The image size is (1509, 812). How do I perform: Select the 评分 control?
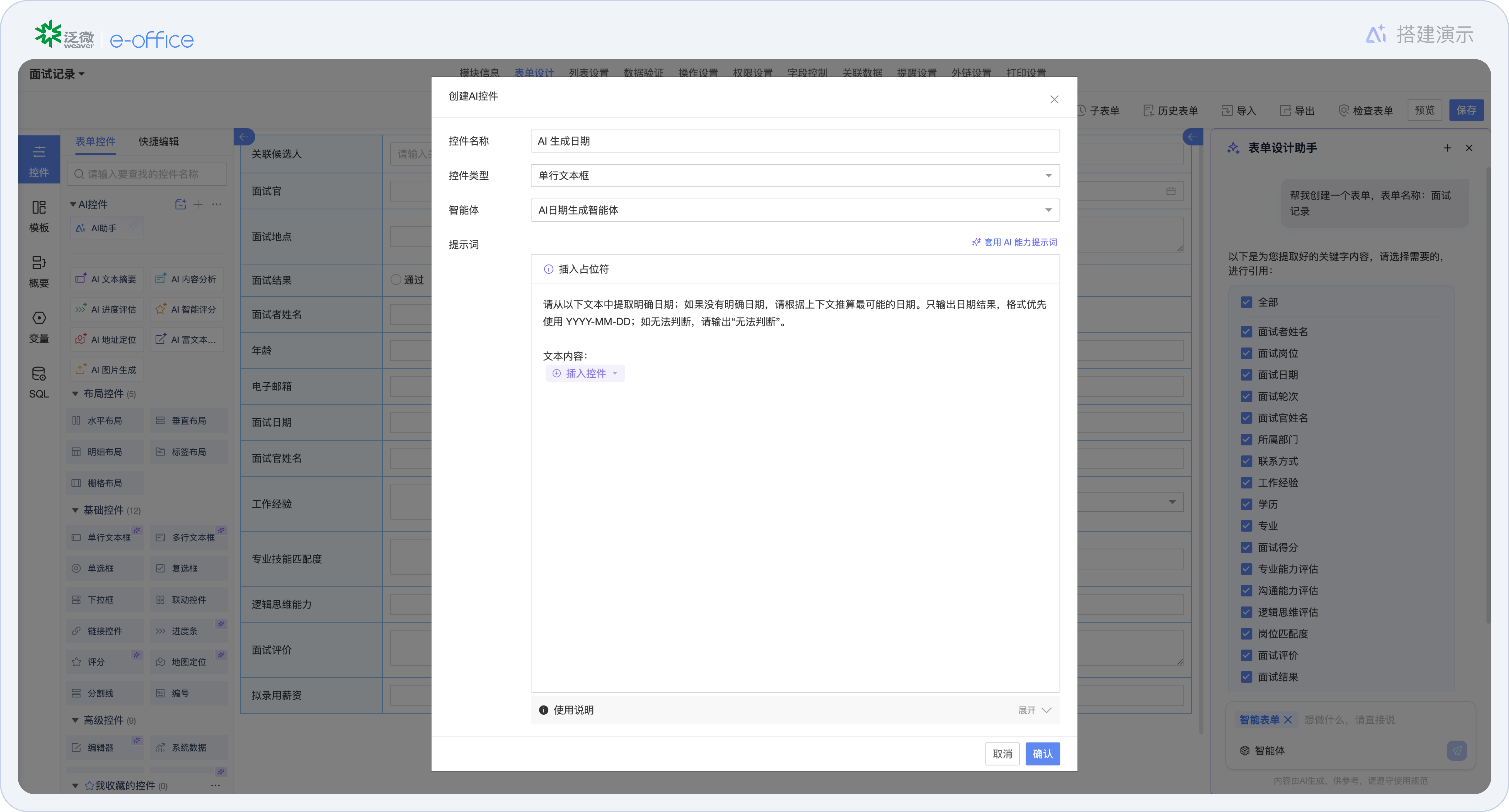[105, 661]
